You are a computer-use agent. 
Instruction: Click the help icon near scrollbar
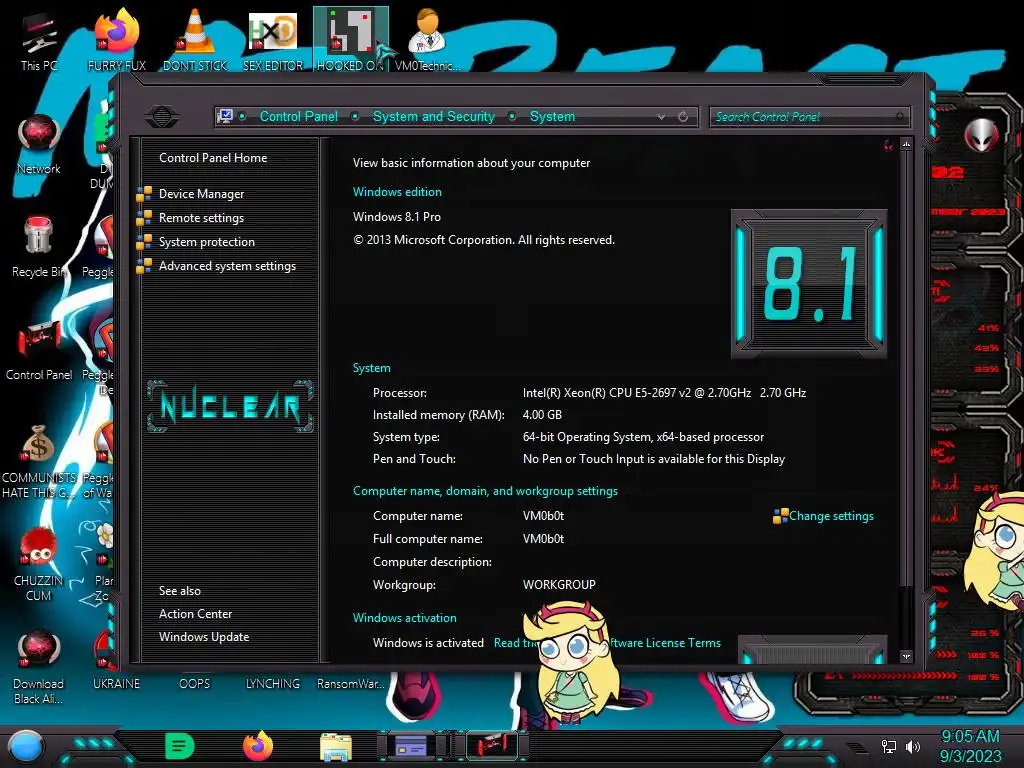coord(888,146)
